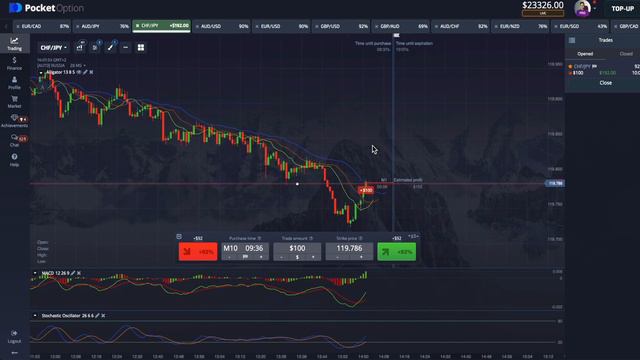Edit Alligator indicator with pencil icon
This screenshot has height=360, width=640.
pyautogui.click(x=85, y=72)
